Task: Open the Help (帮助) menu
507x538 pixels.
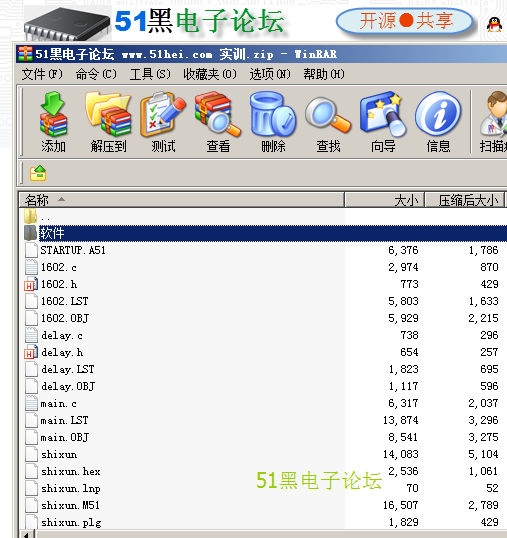Action: 324,74
